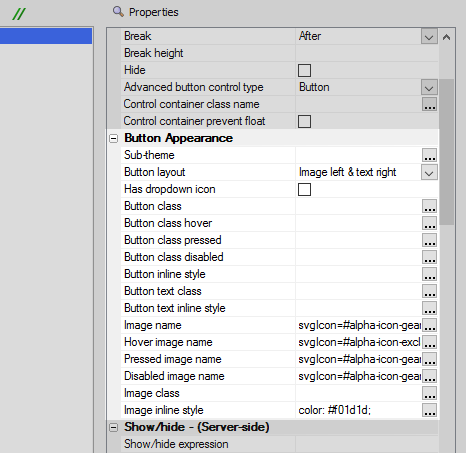This screenshot has width=466, height=453.
Task: Click the scrollbar up arrow in Properties
Action: (x=447, y=37)
